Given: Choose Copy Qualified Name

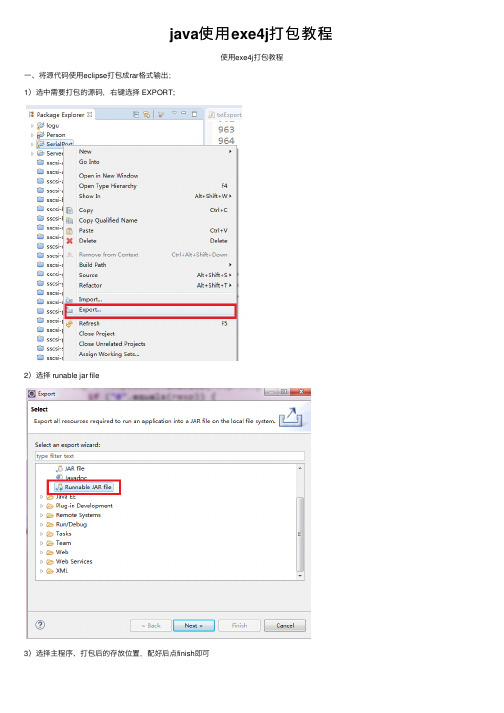Looking at the screenshot, I should (150, 220).
